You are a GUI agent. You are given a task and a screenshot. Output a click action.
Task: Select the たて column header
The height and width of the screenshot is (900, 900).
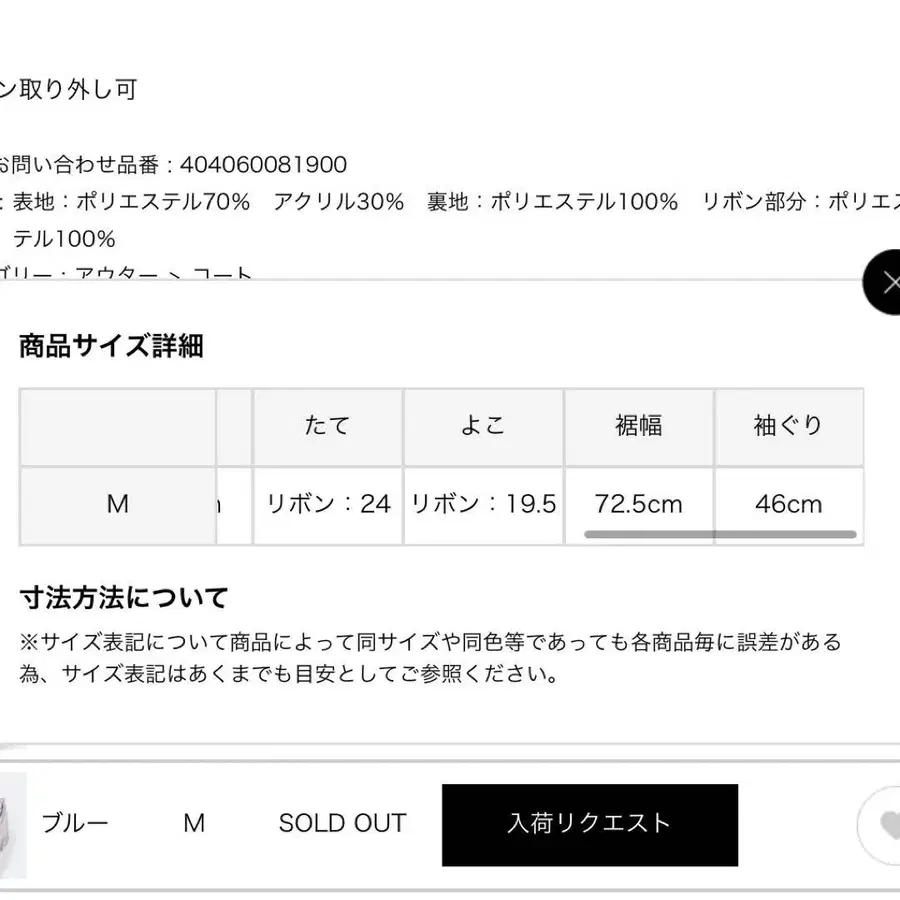coord(327,426)
